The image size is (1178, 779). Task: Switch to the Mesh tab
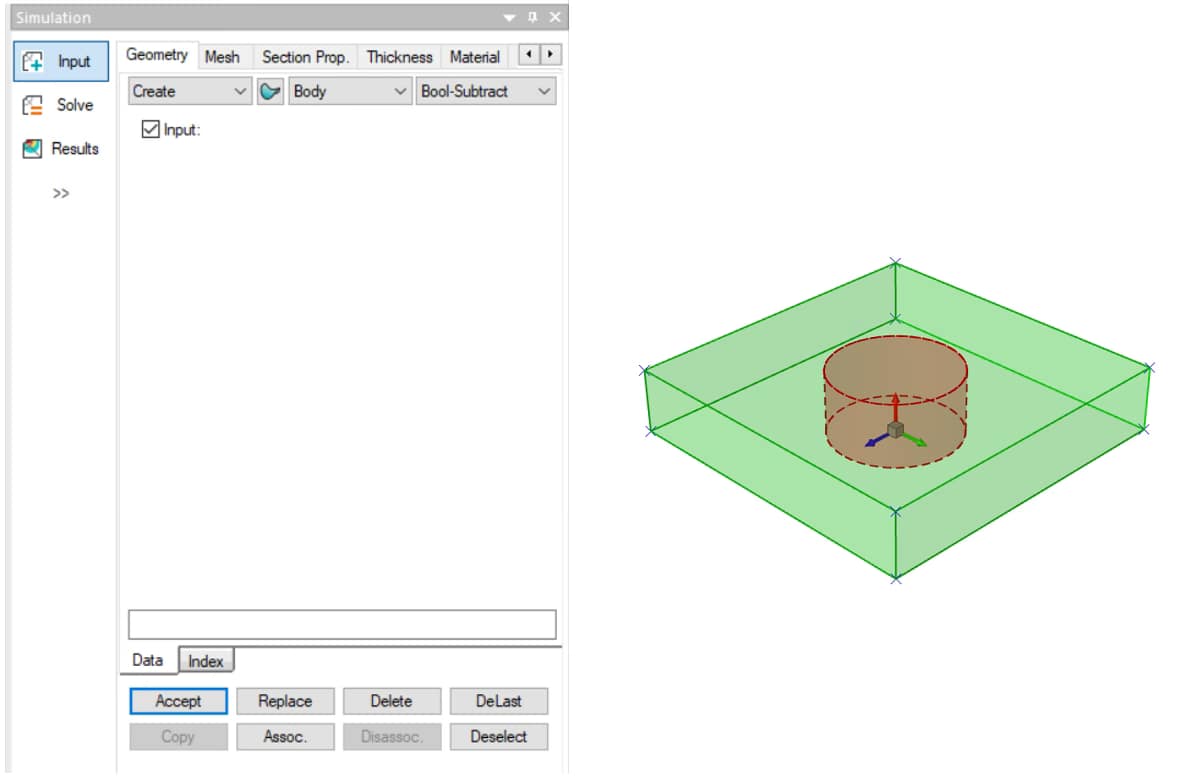coord(222,57)
